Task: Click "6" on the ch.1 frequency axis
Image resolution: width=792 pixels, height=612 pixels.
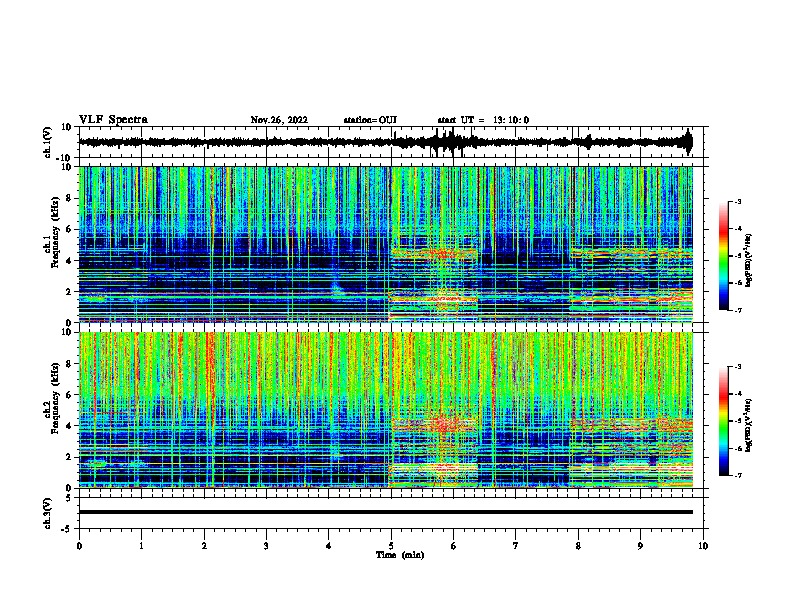Action: click(70, 230)
